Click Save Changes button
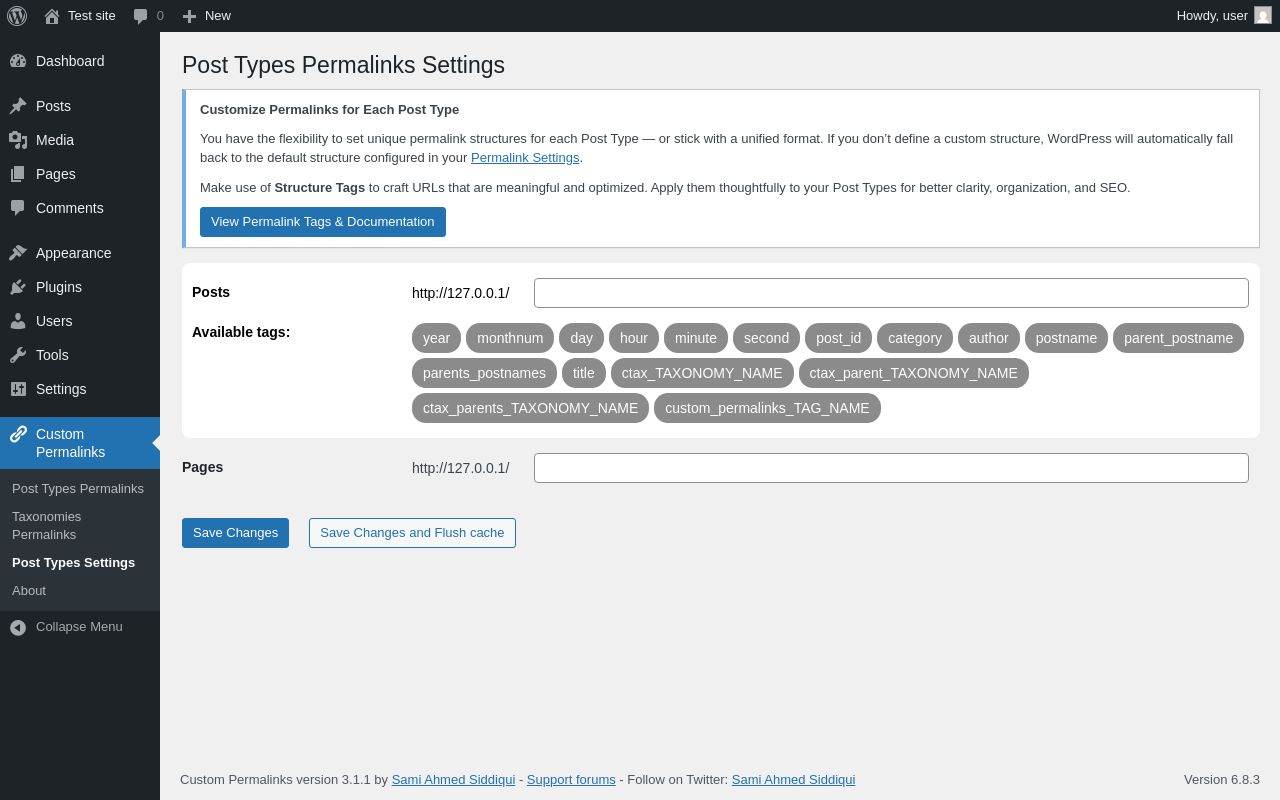Viewport: 1280px width, 800px height. click(x=235, y=533)
